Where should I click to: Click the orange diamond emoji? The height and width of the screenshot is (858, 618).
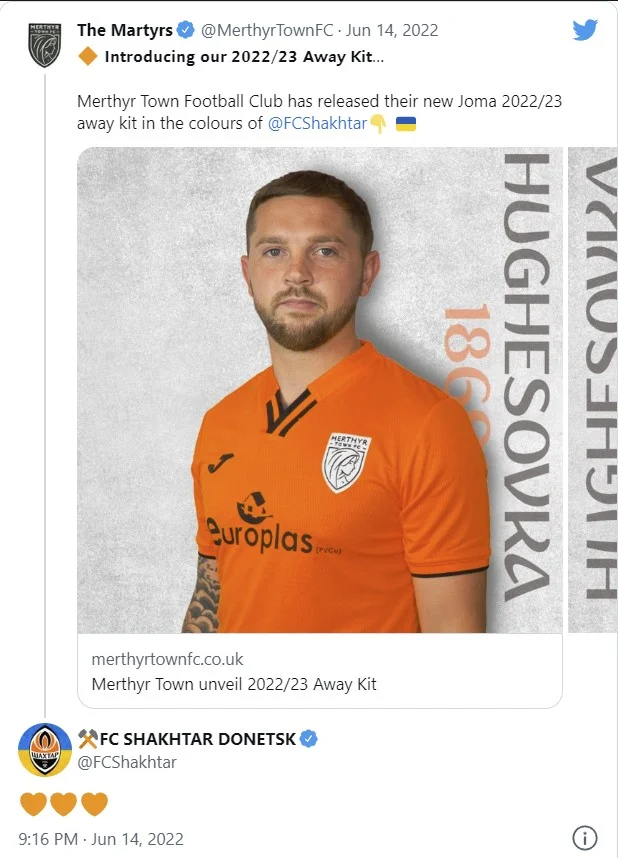tap(88, 56)
